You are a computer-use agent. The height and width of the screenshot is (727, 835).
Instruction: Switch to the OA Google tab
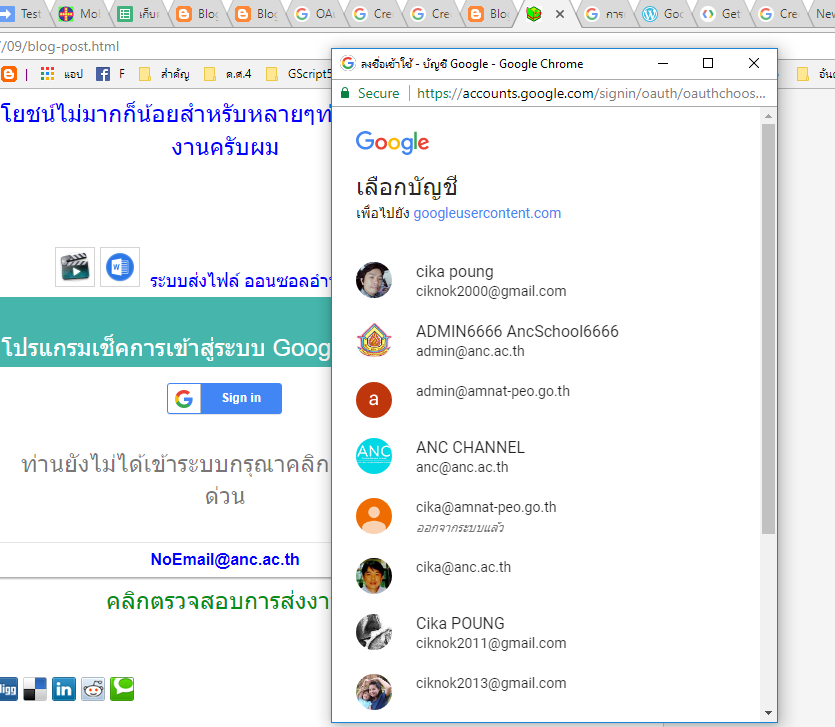(x=315, y=14)
